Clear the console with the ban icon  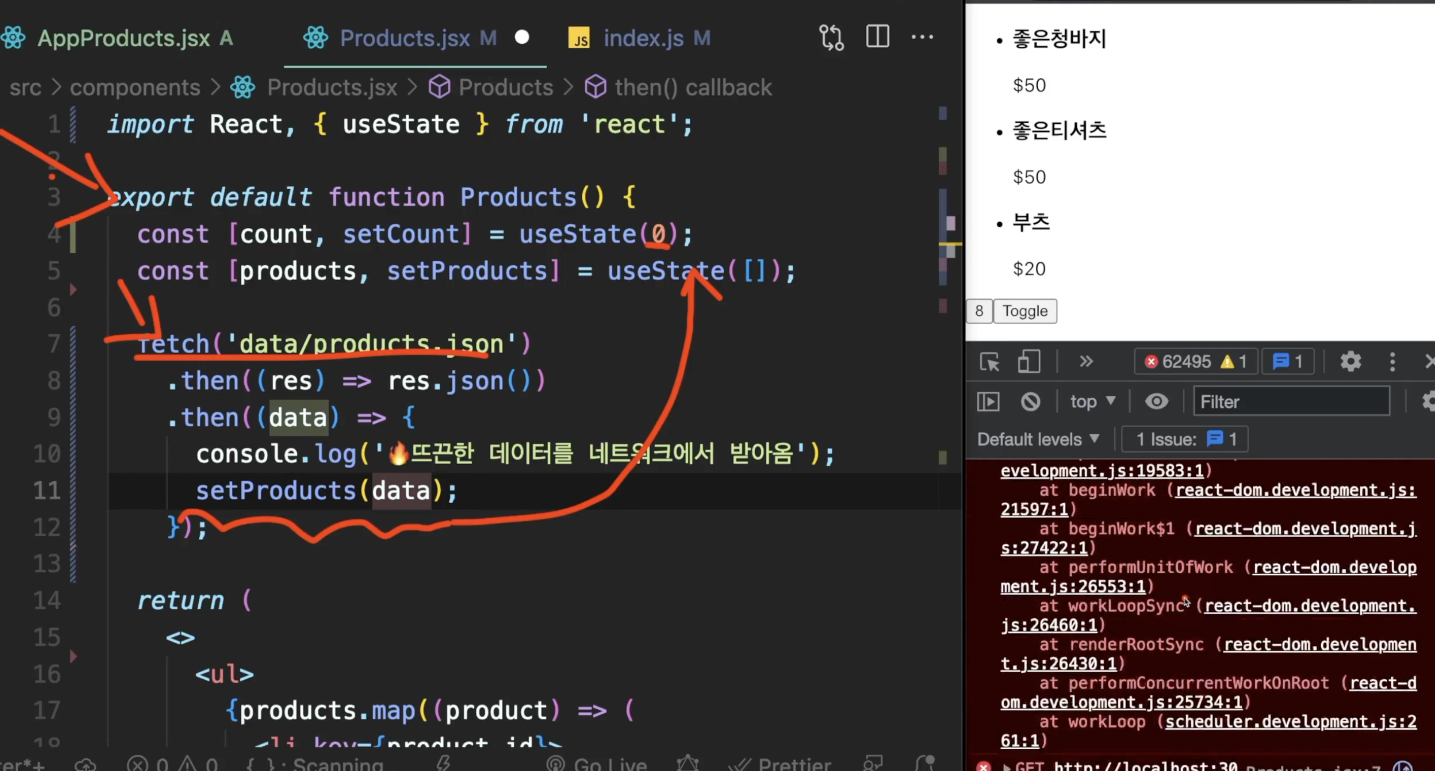(x=1031, y=402)
